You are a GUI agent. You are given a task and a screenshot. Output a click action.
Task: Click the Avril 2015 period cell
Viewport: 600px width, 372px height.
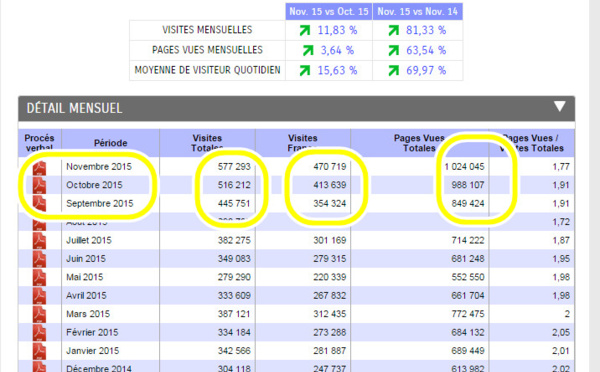point(86,295)
